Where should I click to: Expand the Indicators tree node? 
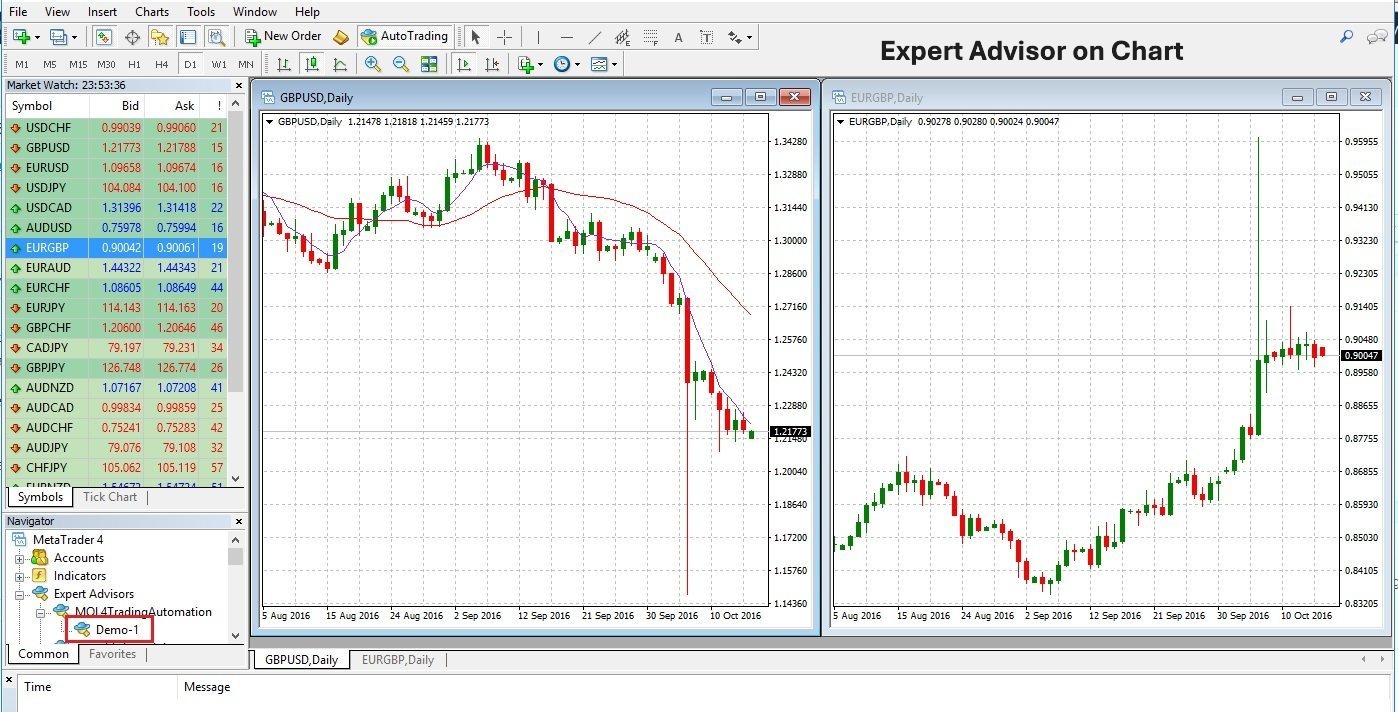pos(19,576)
